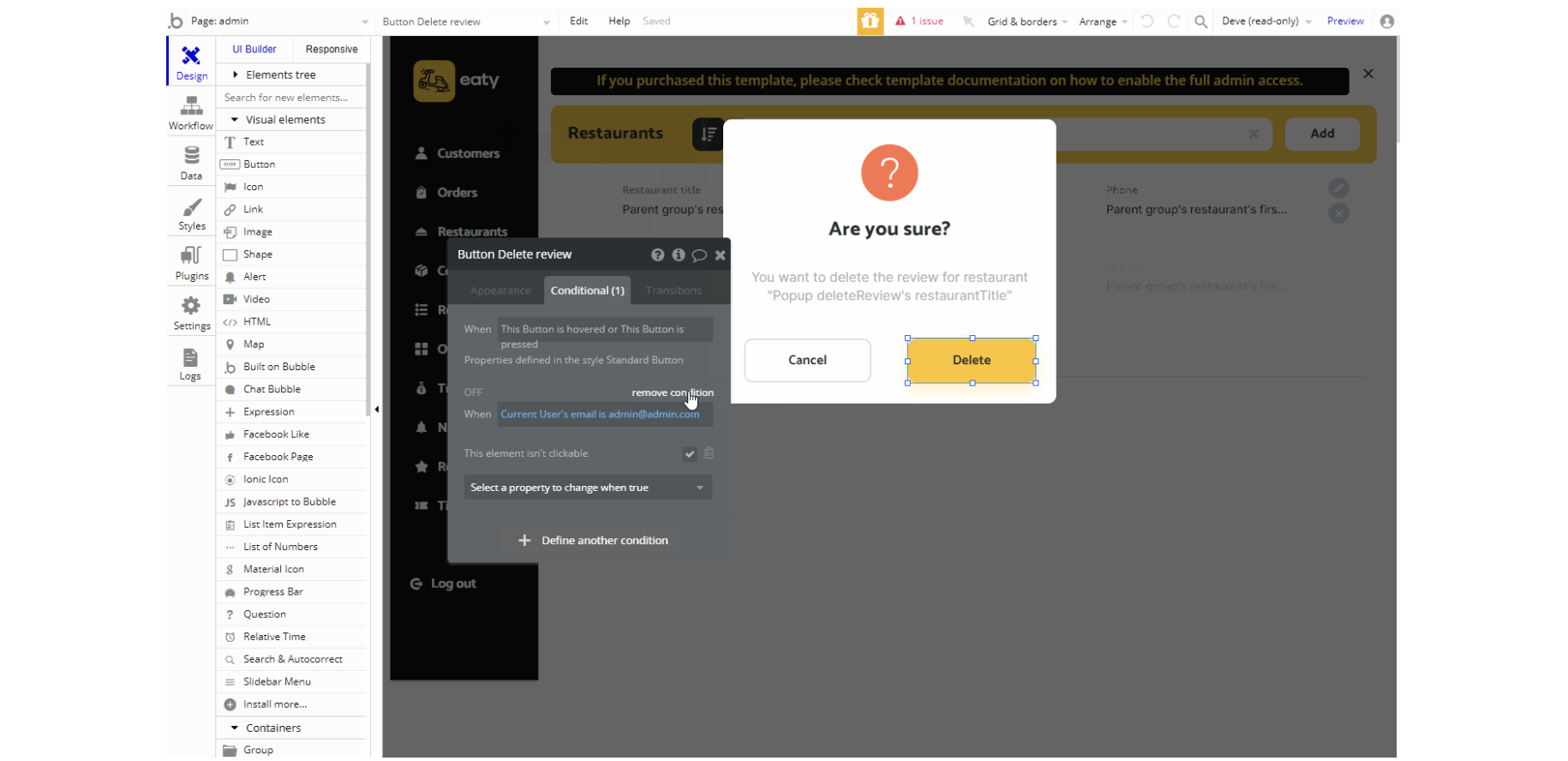Open the search magnifier in top bar
This screenshot has width=1568, height=761.
[x=1201, y=21]
